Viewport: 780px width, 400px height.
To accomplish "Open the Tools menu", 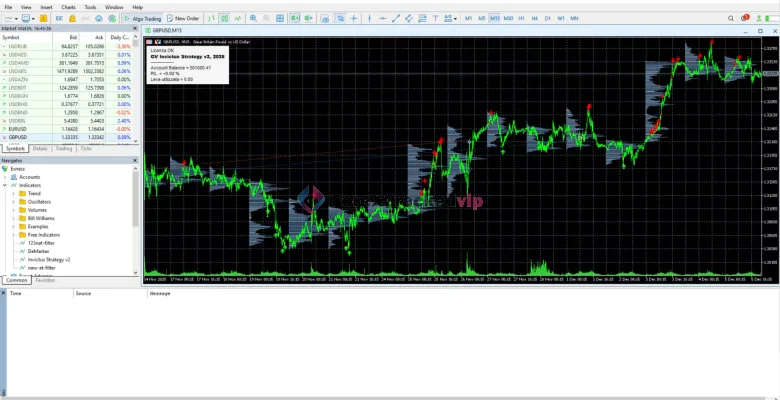I will click(91, 7).
